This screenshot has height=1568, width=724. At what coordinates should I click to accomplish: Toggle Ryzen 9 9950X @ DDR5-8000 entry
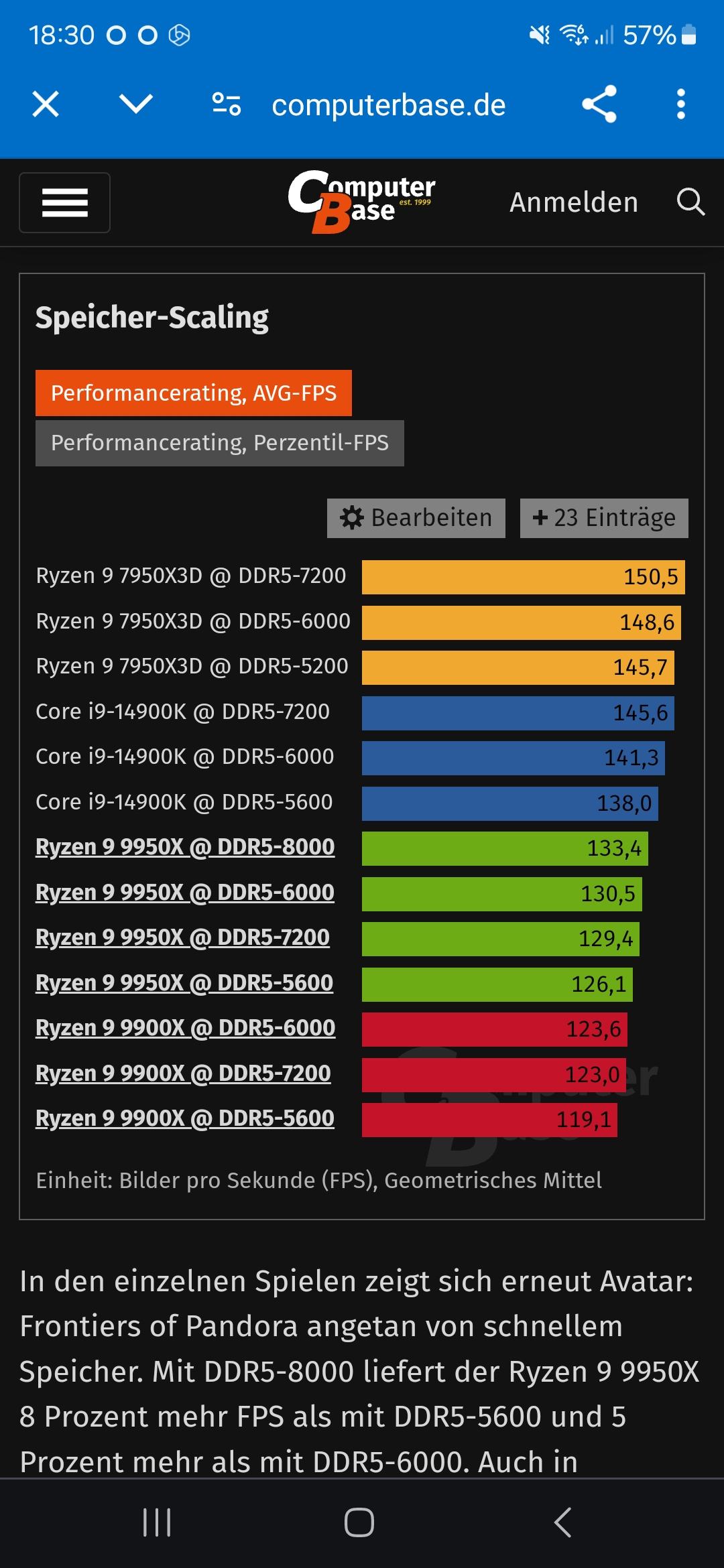click(185, 847)
